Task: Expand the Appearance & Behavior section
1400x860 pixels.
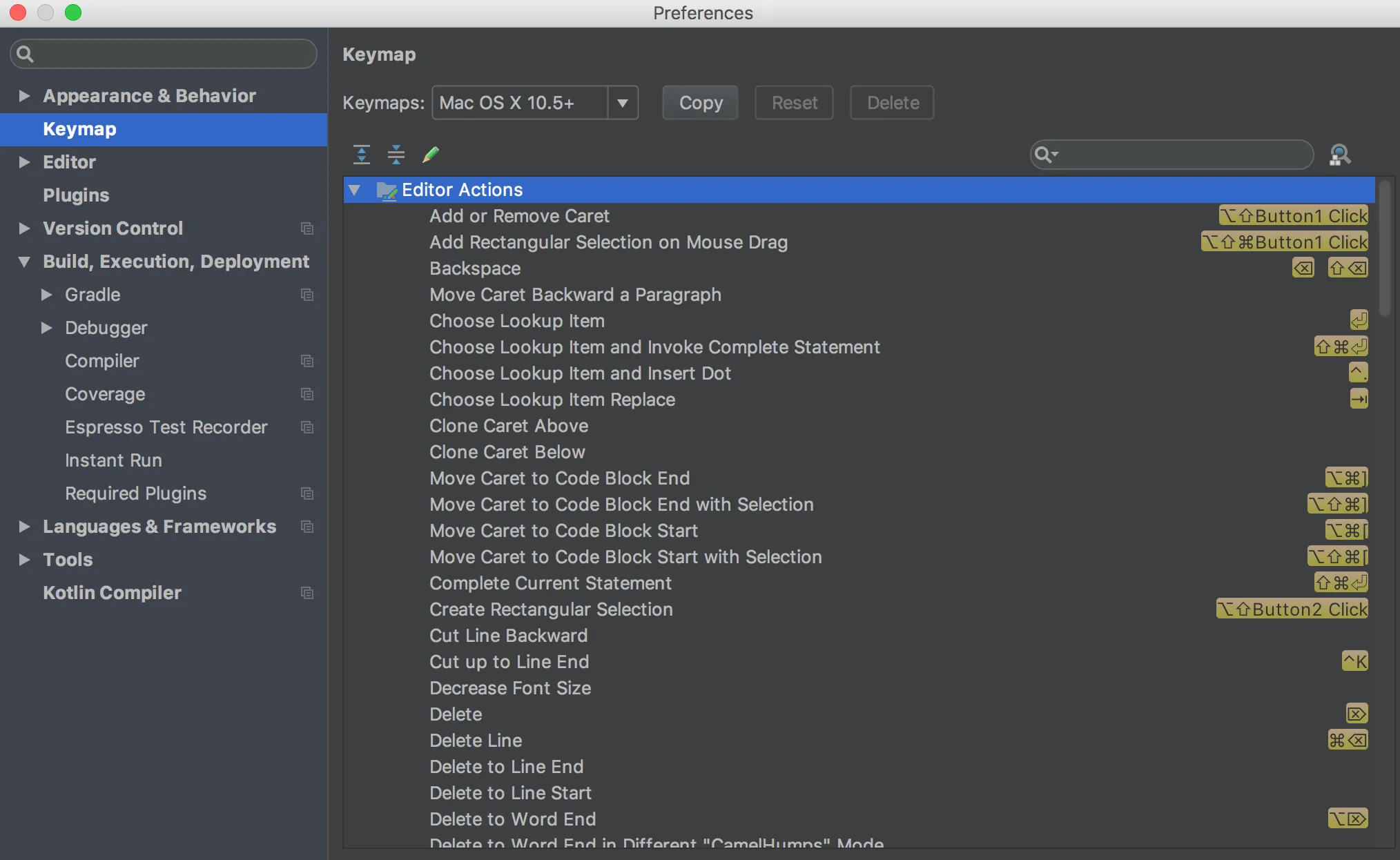Action: coord(24,96)
